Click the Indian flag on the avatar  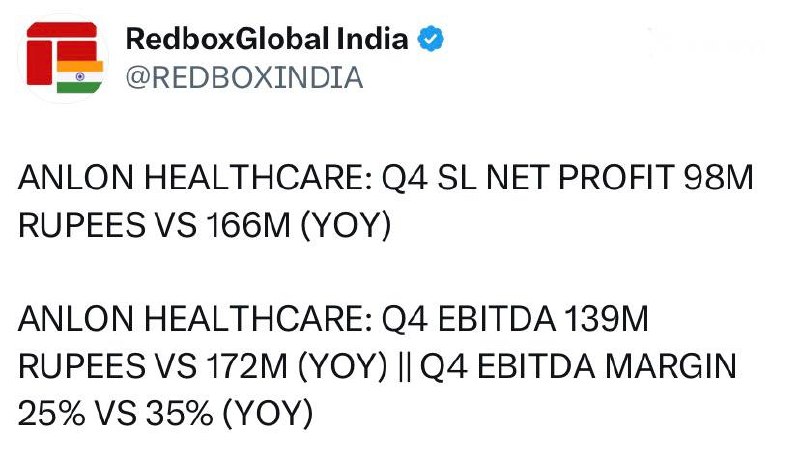click(80, 76)
